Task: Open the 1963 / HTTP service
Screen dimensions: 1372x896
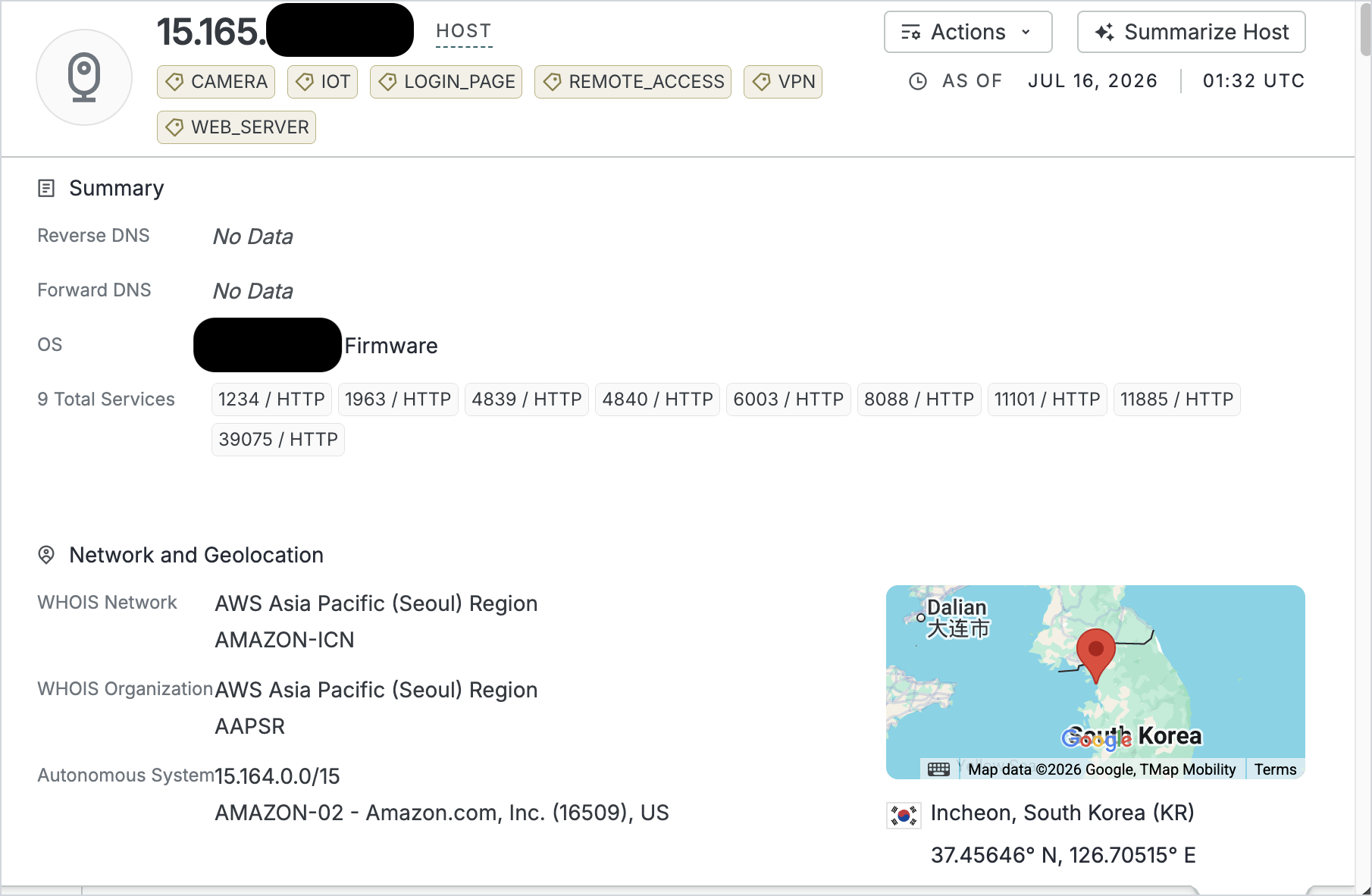Action: 398,399
